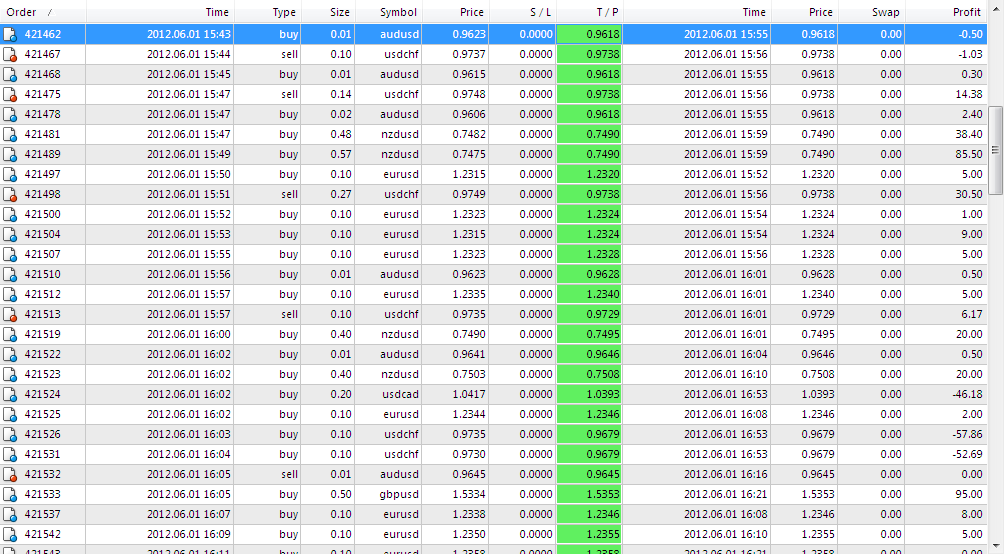Viewport: 1004px width, 554px height.
Task: Click the order icon for 421531
Action: tap(10, 454)
